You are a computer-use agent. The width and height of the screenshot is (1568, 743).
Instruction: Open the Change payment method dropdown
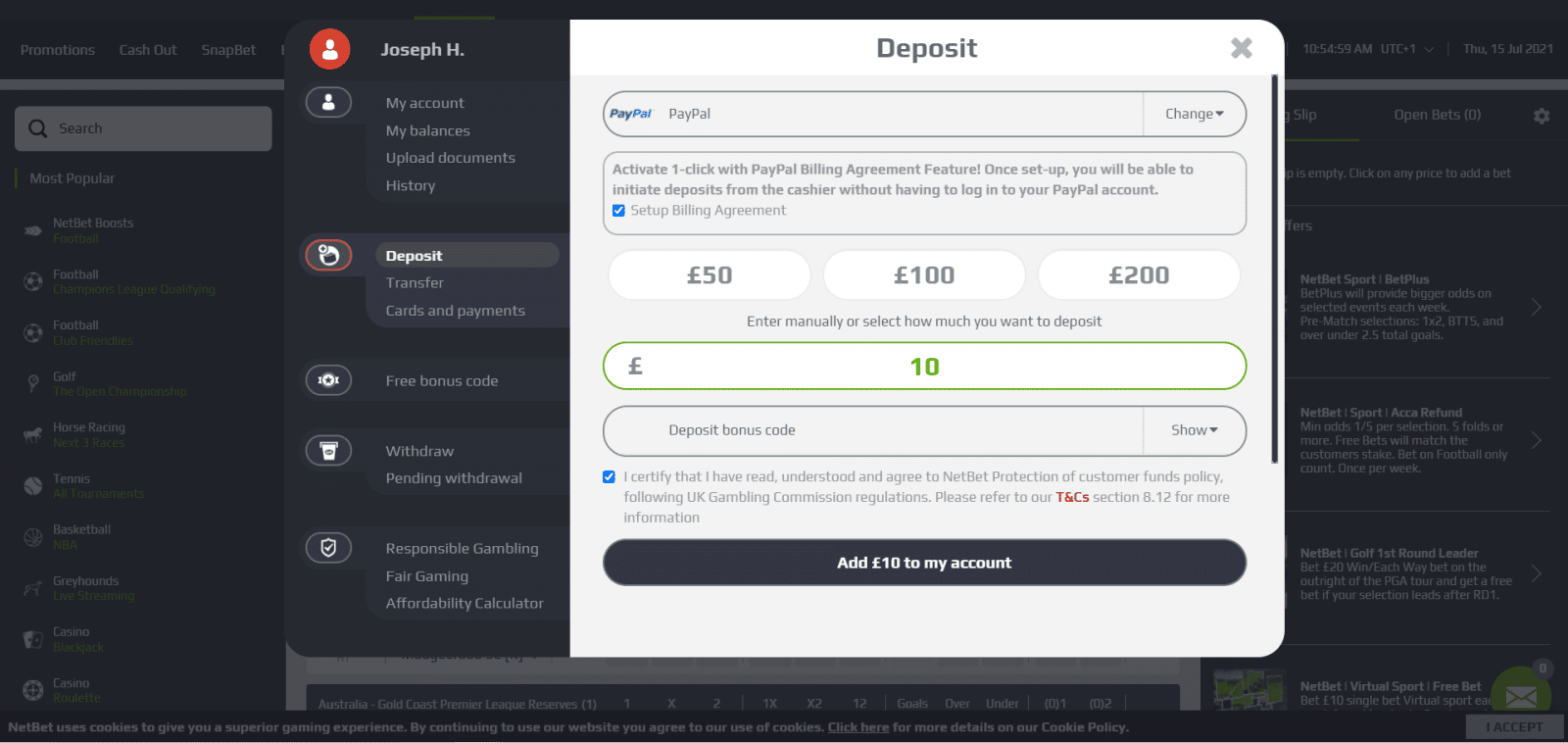1194,114
